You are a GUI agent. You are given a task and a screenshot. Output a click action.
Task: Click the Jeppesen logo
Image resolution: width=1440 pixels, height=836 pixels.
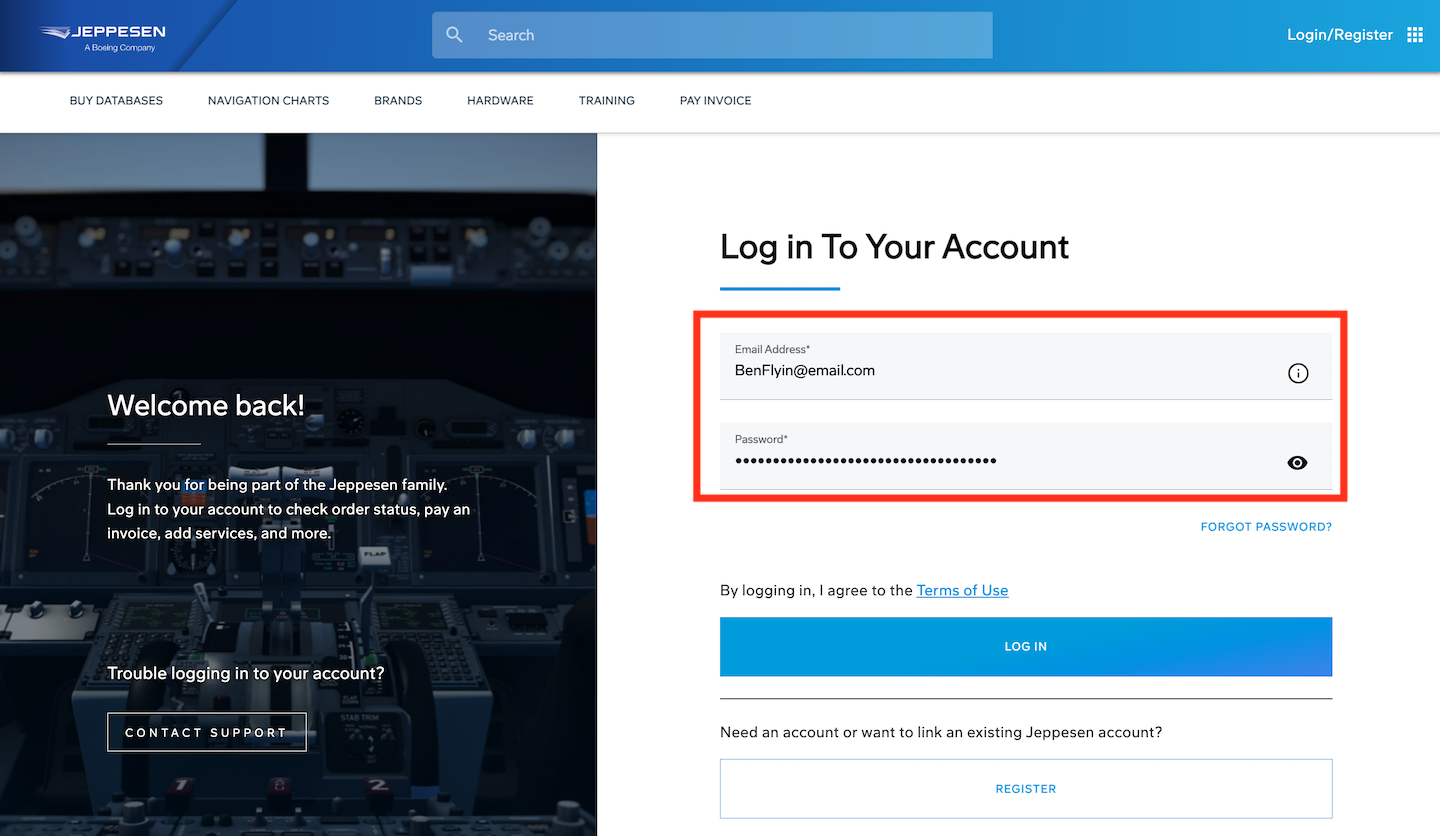(103, 37)
